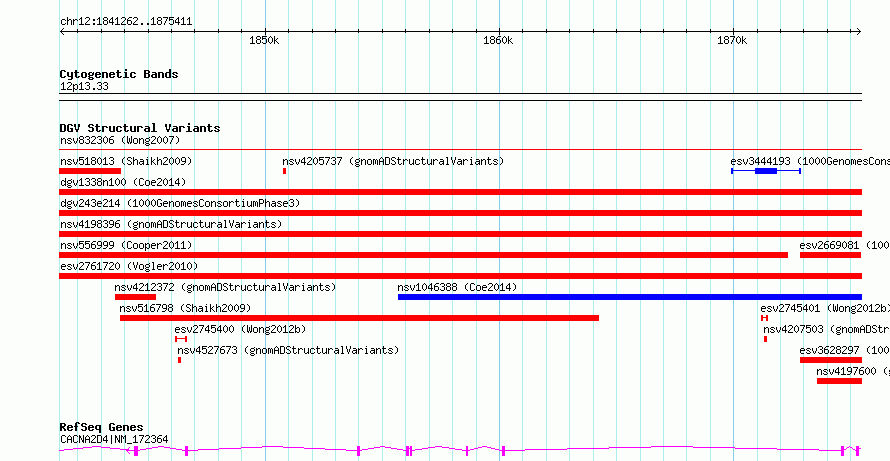
Task: Click the esv2669081 variant label
Action: tap(845, 245)
